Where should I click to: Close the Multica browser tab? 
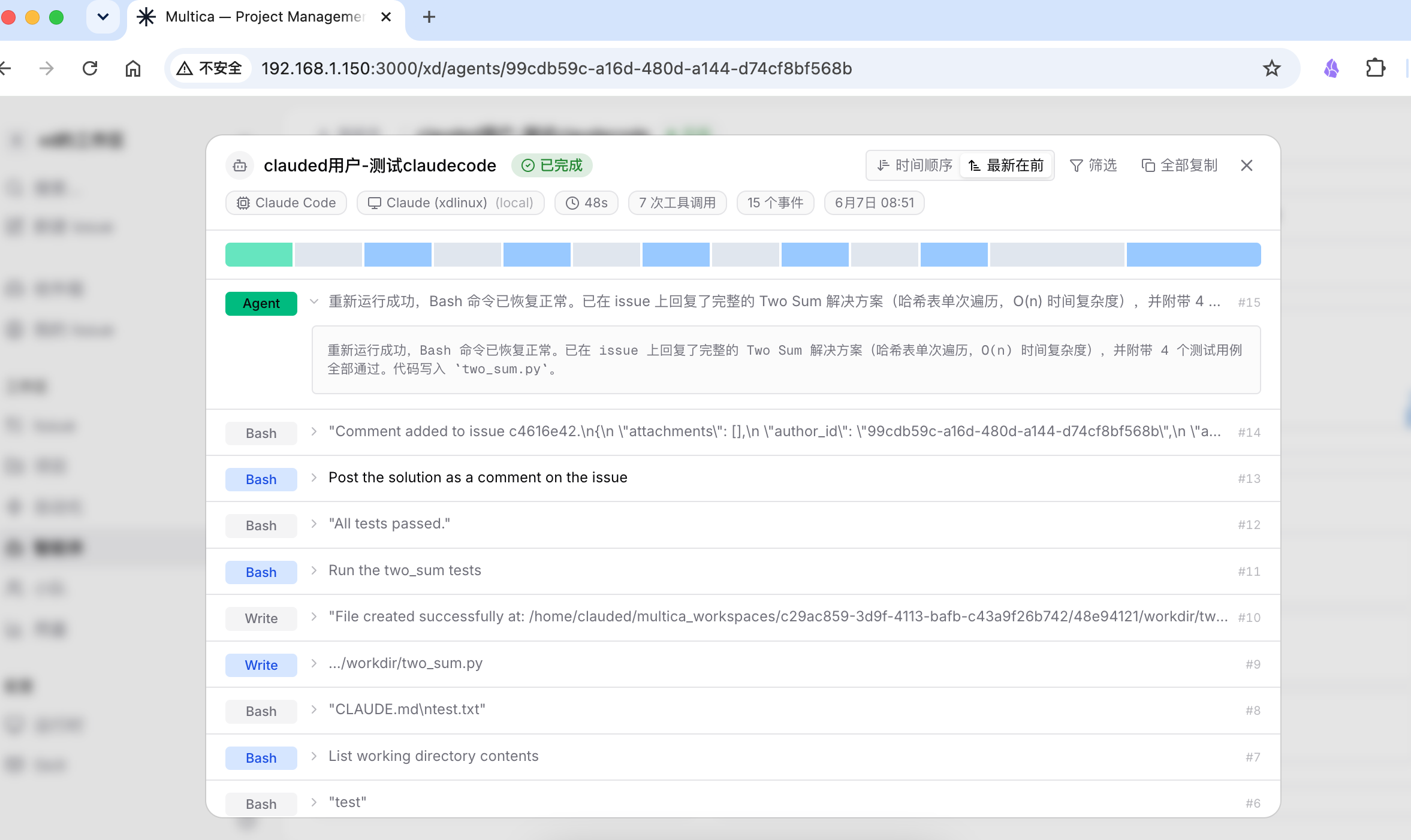tap(386, 17)
